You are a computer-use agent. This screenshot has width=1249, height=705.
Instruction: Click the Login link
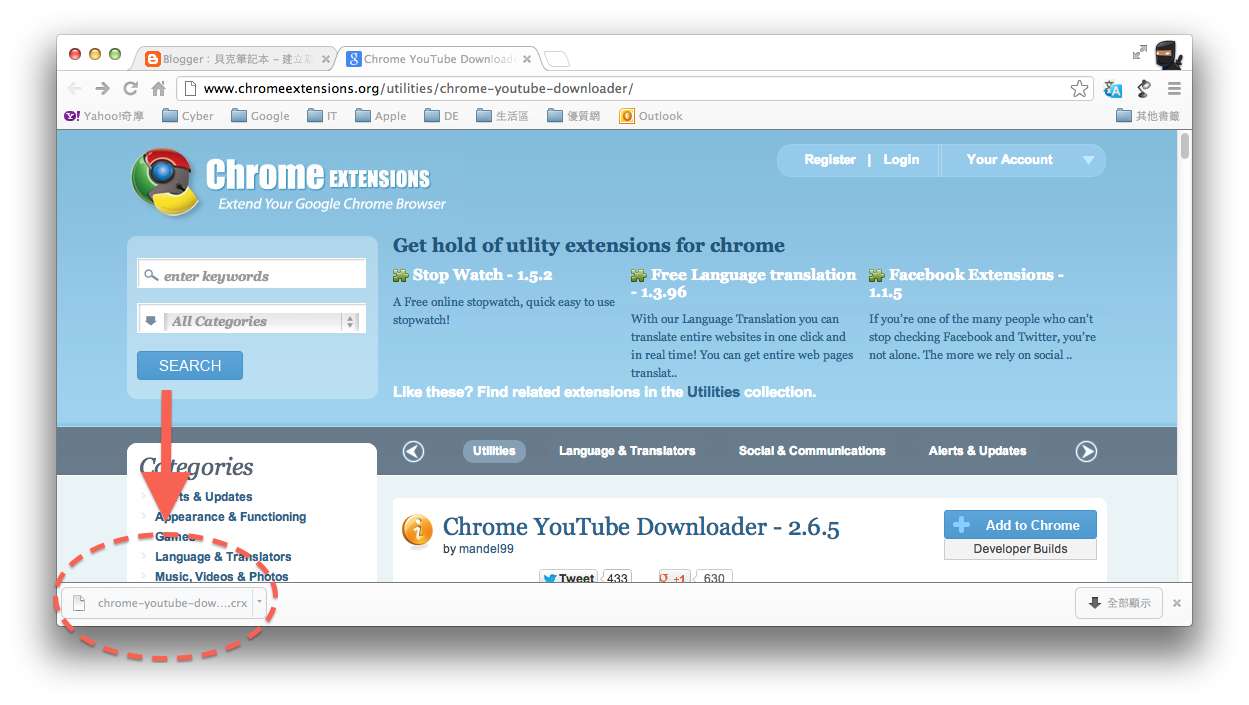(x=901, y=160)
